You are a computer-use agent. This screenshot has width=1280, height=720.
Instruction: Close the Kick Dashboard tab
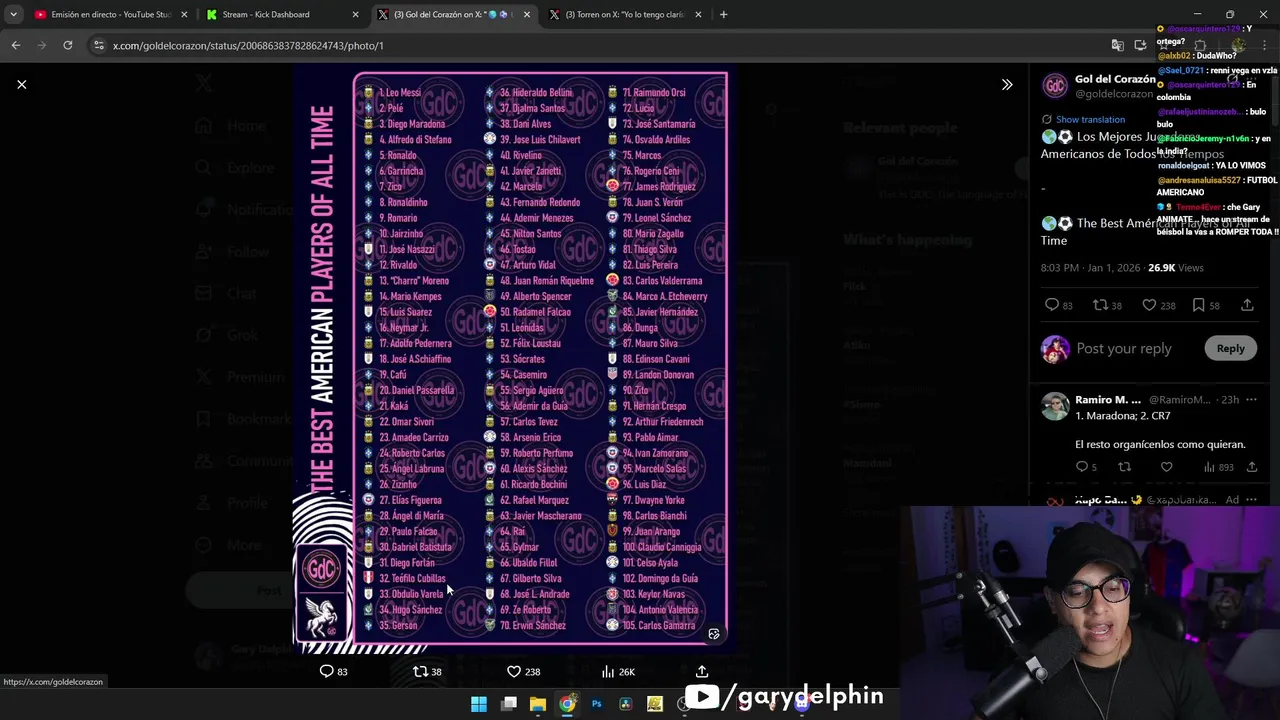(356, 15)
